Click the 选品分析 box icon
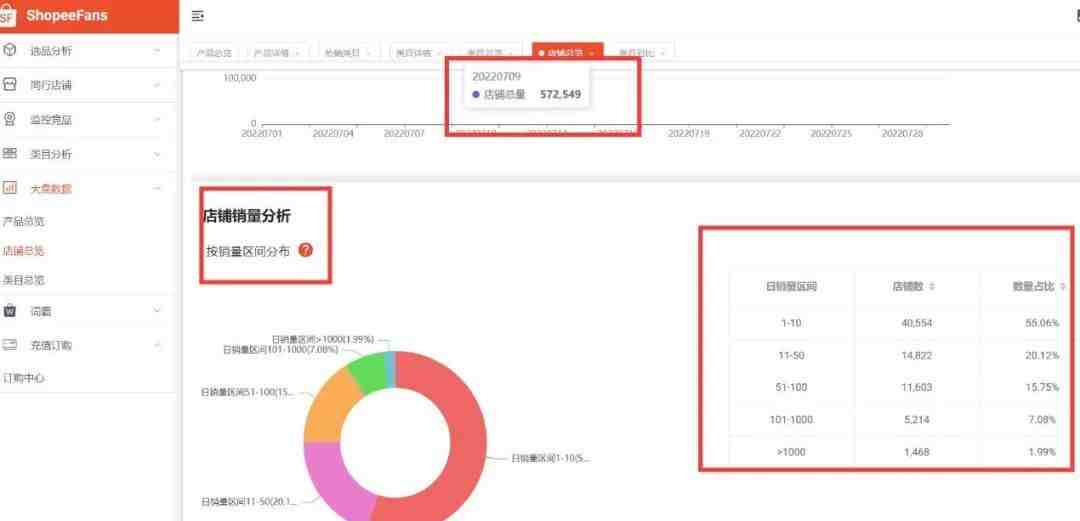Image resolution: width=1080 pixels, height=521 pixels. point(10,50)
